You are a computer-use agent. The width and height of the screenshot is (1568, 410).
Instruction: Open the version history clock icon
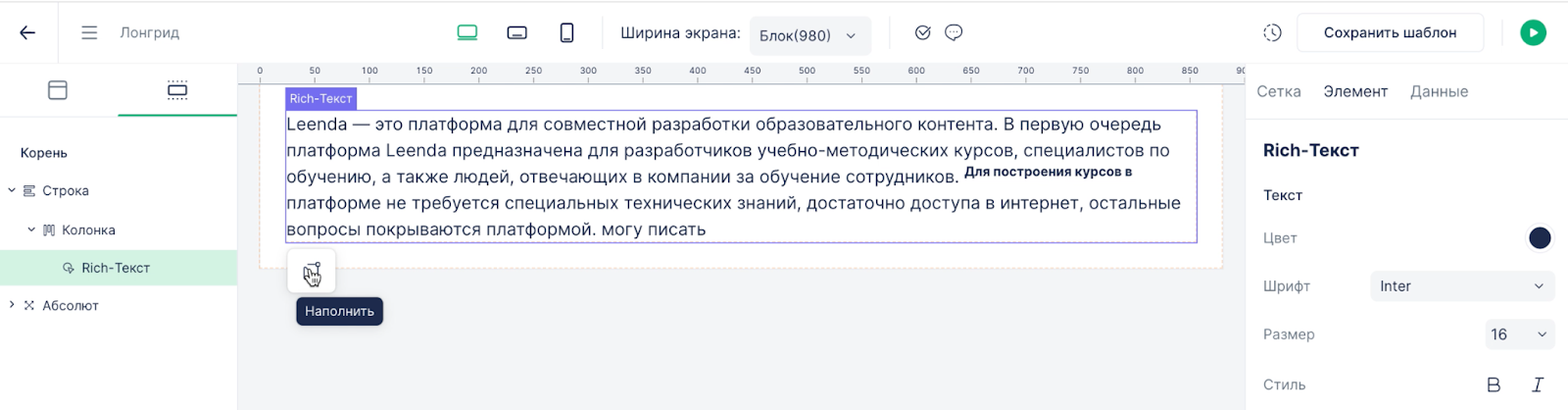click(x=1272, y=32)
